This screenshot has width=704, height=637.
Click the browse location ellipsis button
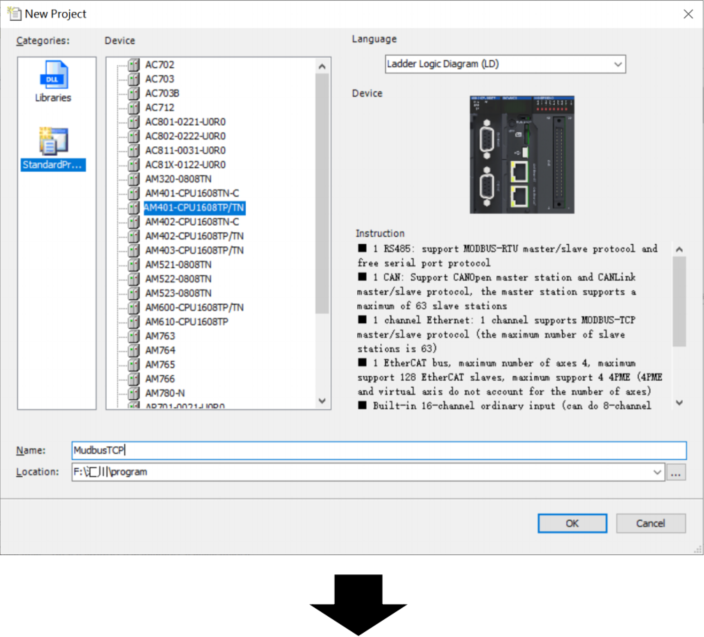point(677,472)
